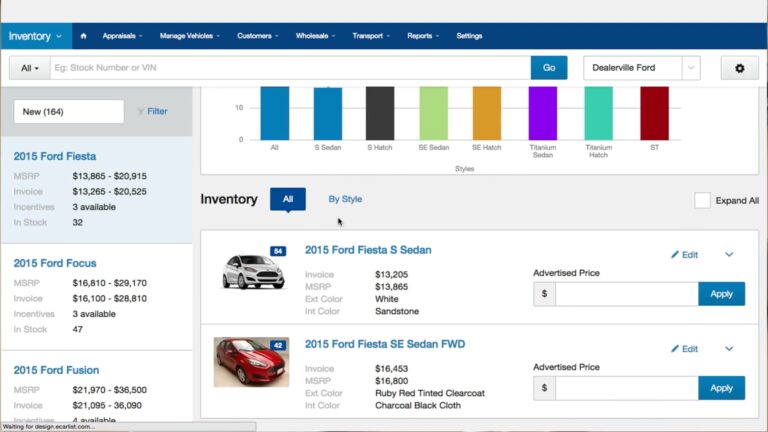Viewport: 768px width, 432px height.
Task: Go to the home icon
Action: point(83,36)
